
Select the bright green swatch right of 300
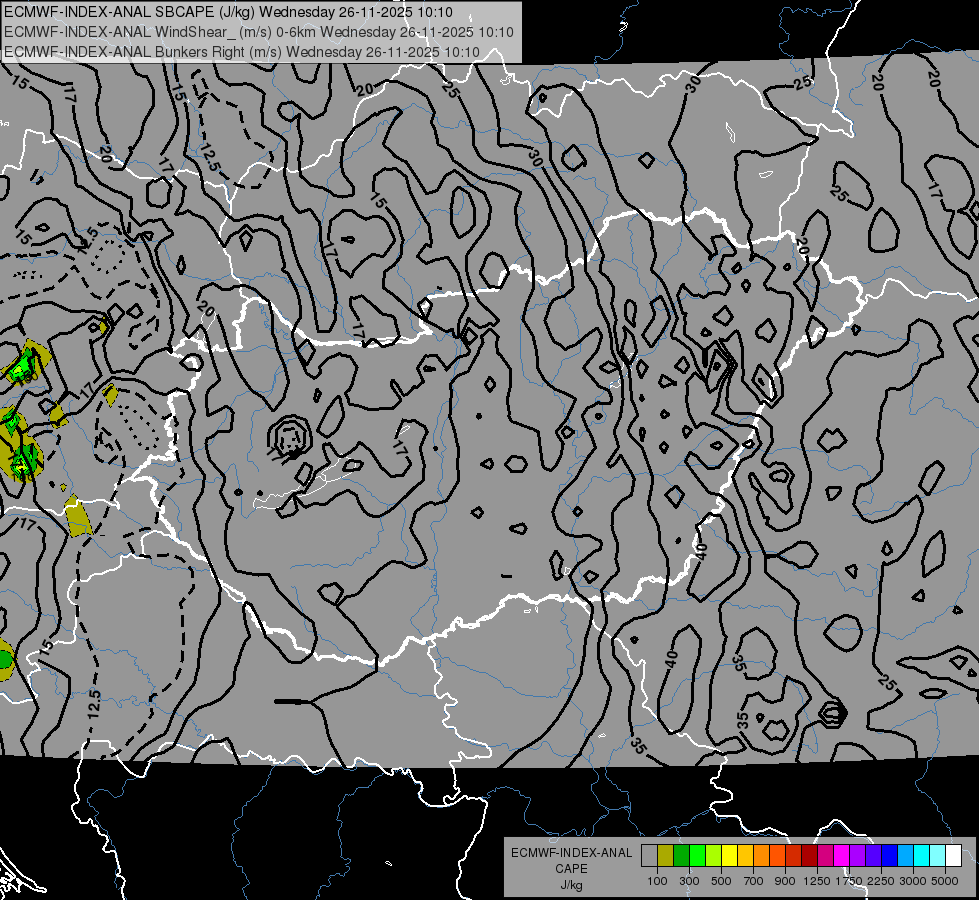click(697, 856)
